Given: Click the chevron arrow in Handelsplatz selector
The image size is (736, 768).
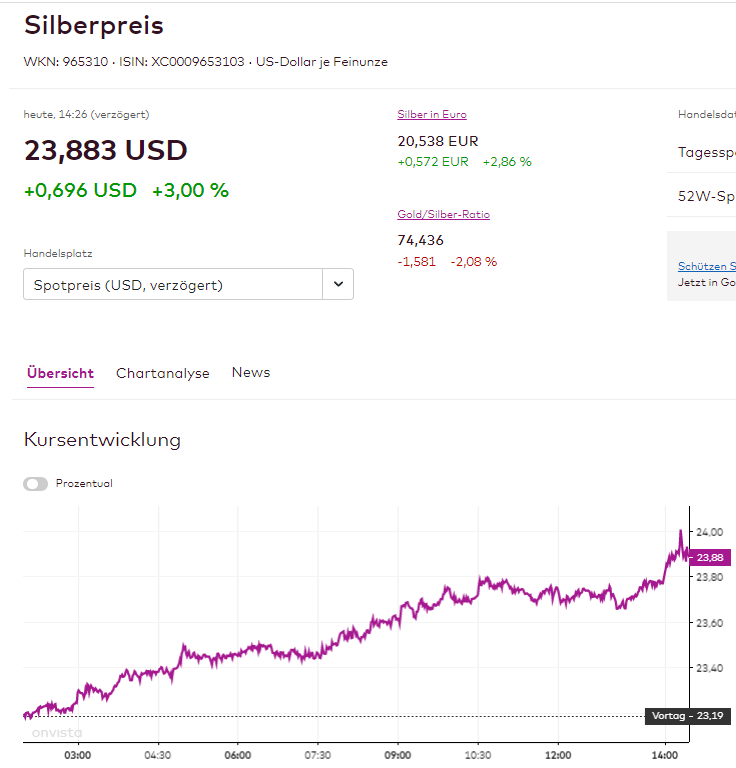Looking at the screenshot, I should (x=338, y=285).
